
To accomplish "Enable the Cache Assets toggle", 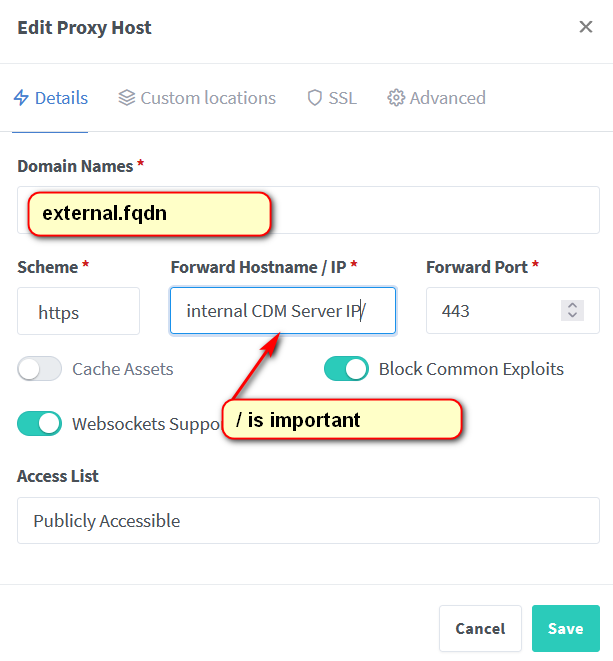I will pos(40,369).
